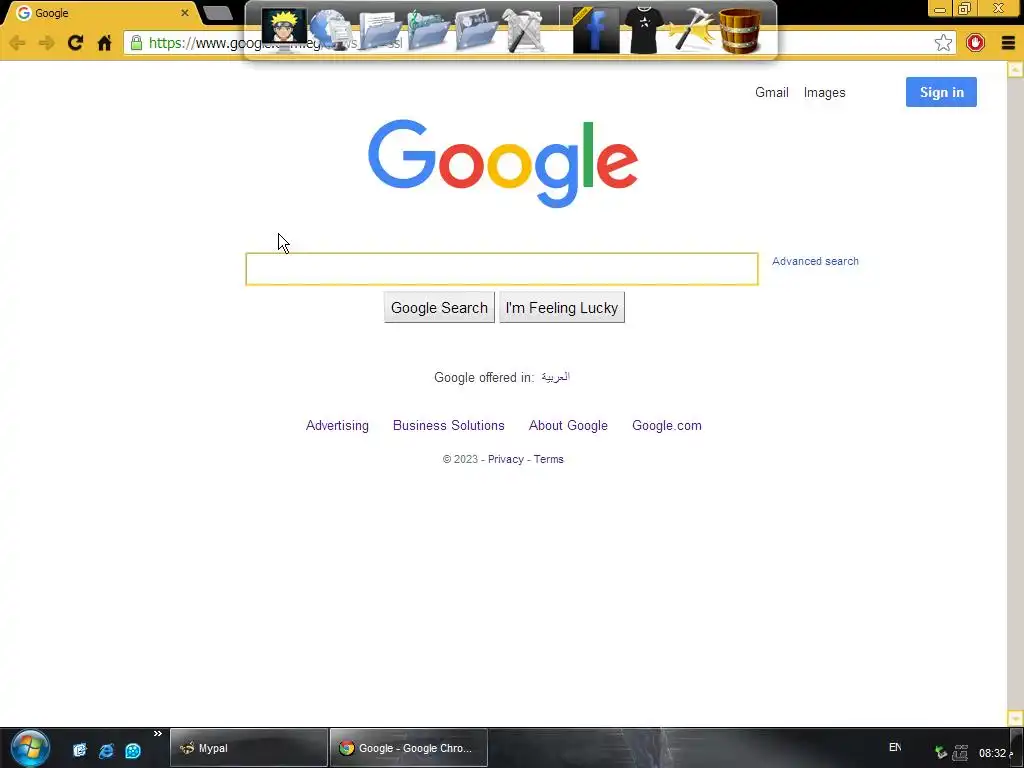1024x768 pixels.
Task: Open the pictures folder in the dock
Action: pos(477,30)
